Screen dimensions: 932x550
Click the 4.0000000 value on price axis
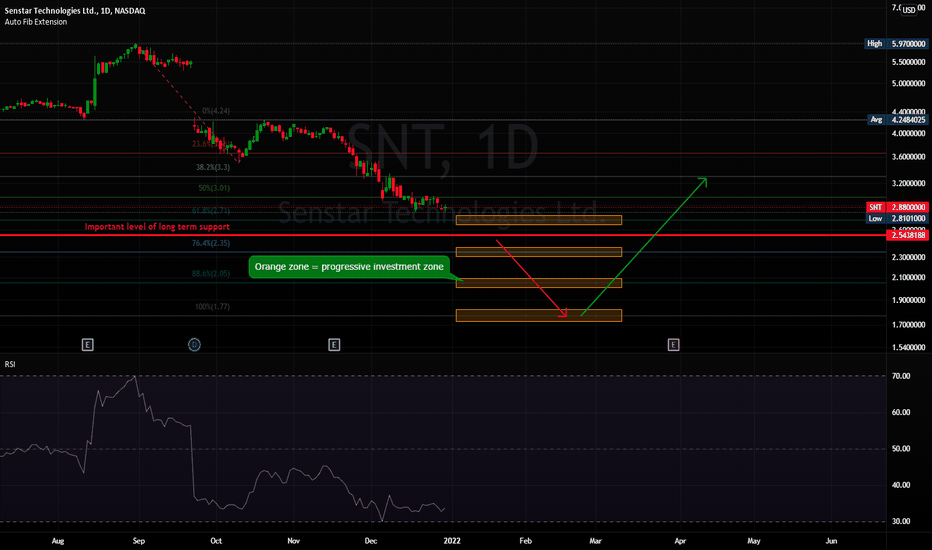908,133
